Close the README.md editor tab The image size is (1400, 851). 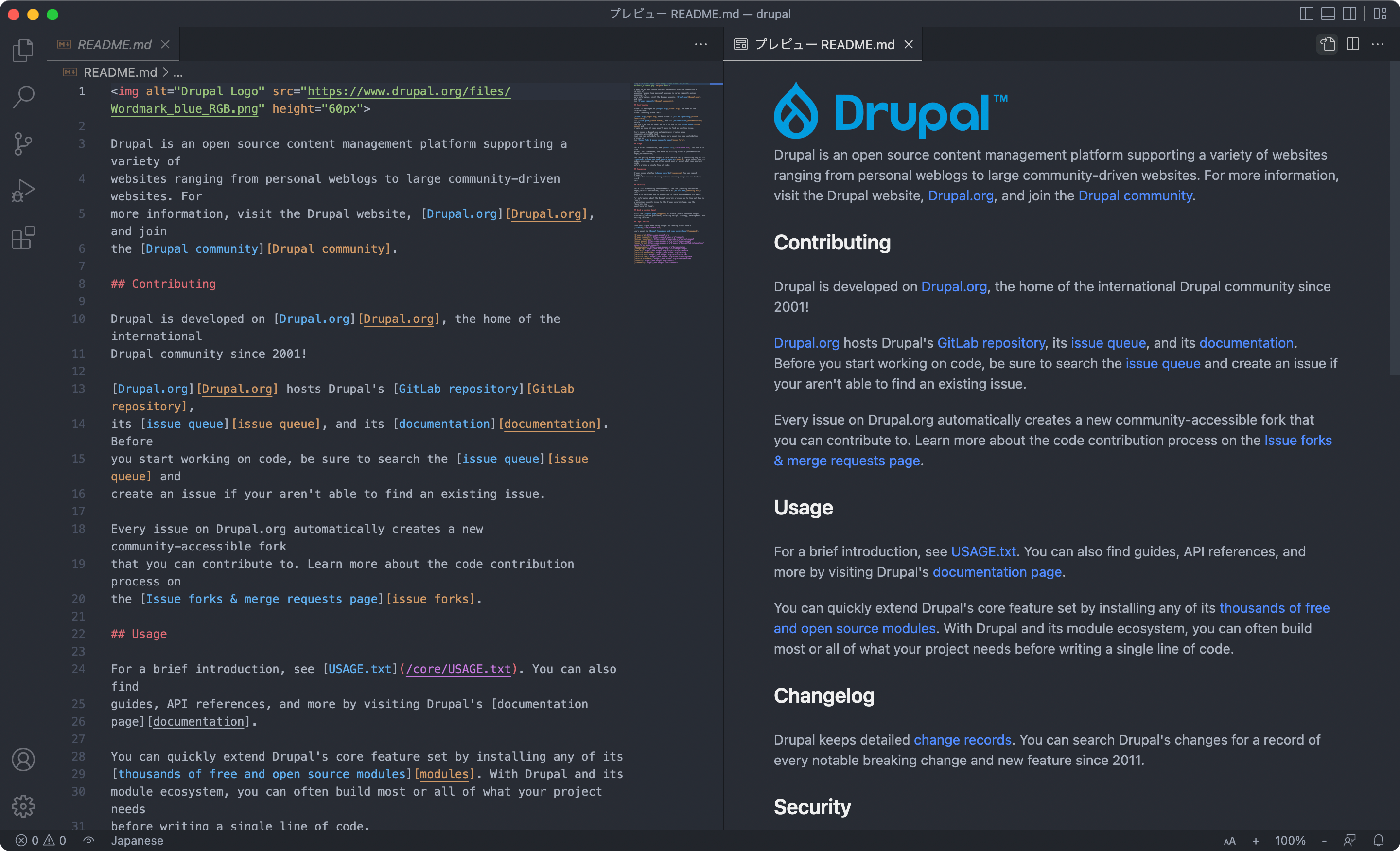point(165,44)
